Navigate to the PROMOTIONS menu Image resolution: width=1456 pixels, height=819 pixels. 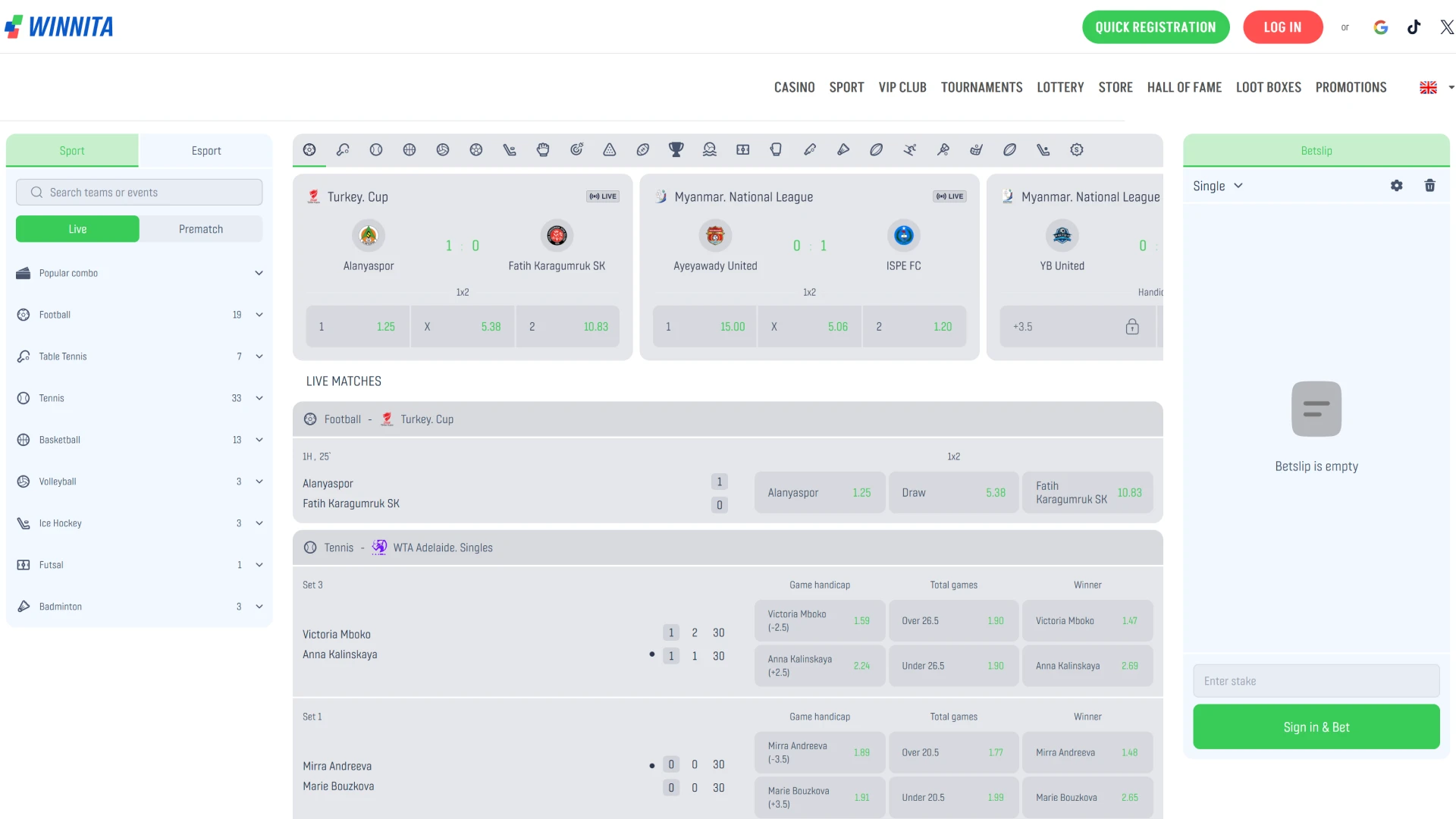tap(1351, 87)
